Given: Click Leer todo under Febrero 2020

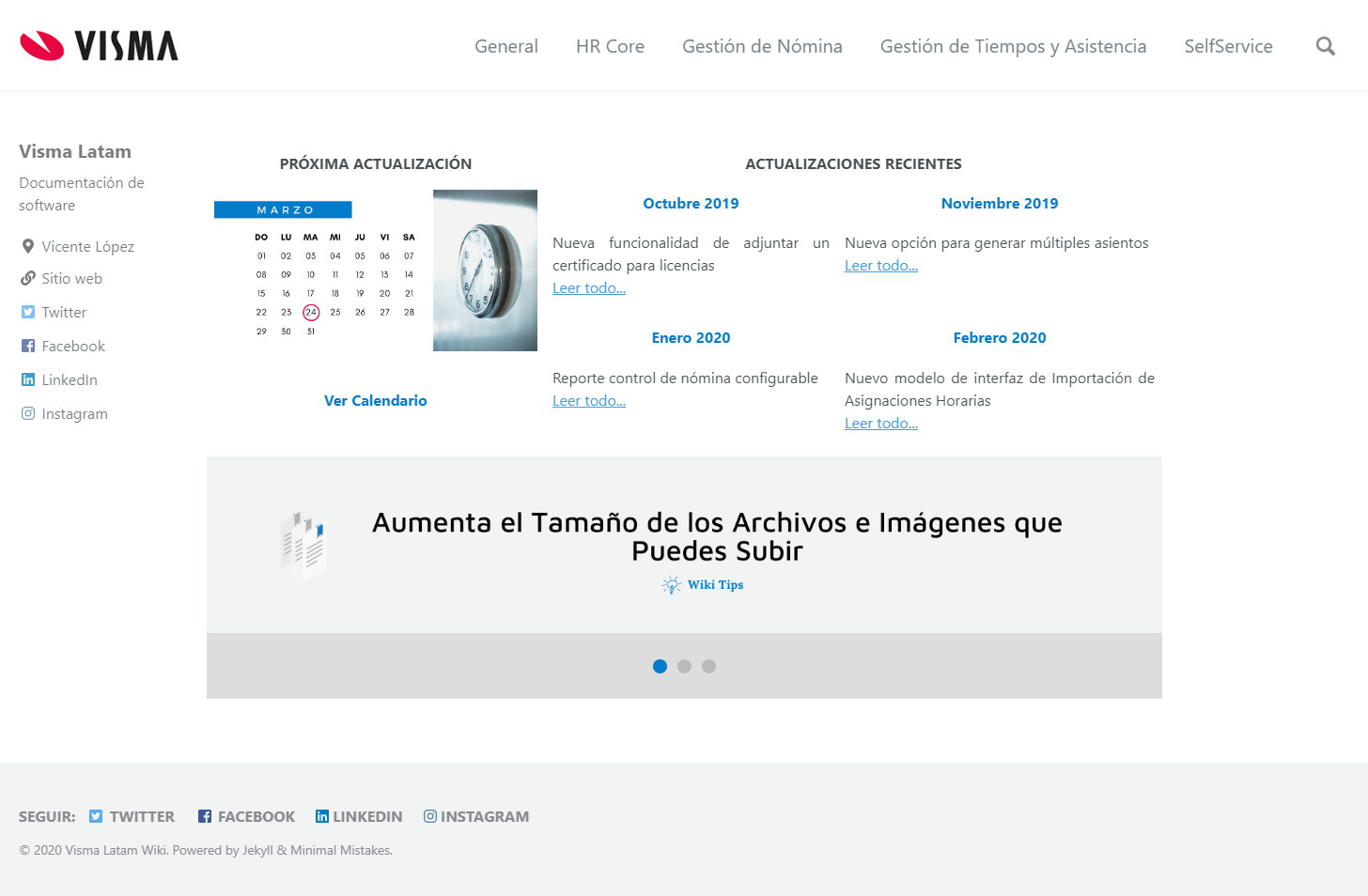Looking at the screenshot, I should point(881,424).
